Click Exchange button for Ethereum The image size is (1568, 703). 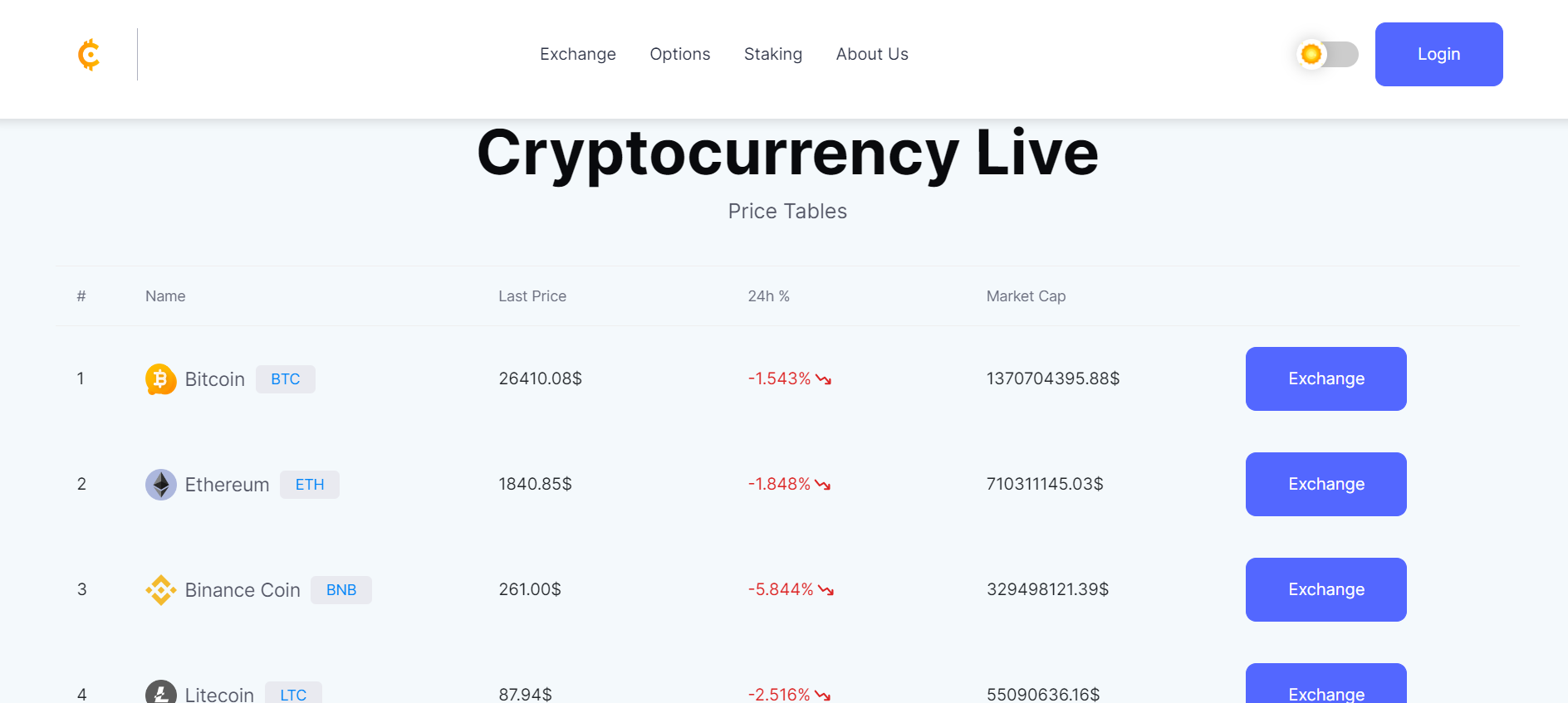[1325, 485]
